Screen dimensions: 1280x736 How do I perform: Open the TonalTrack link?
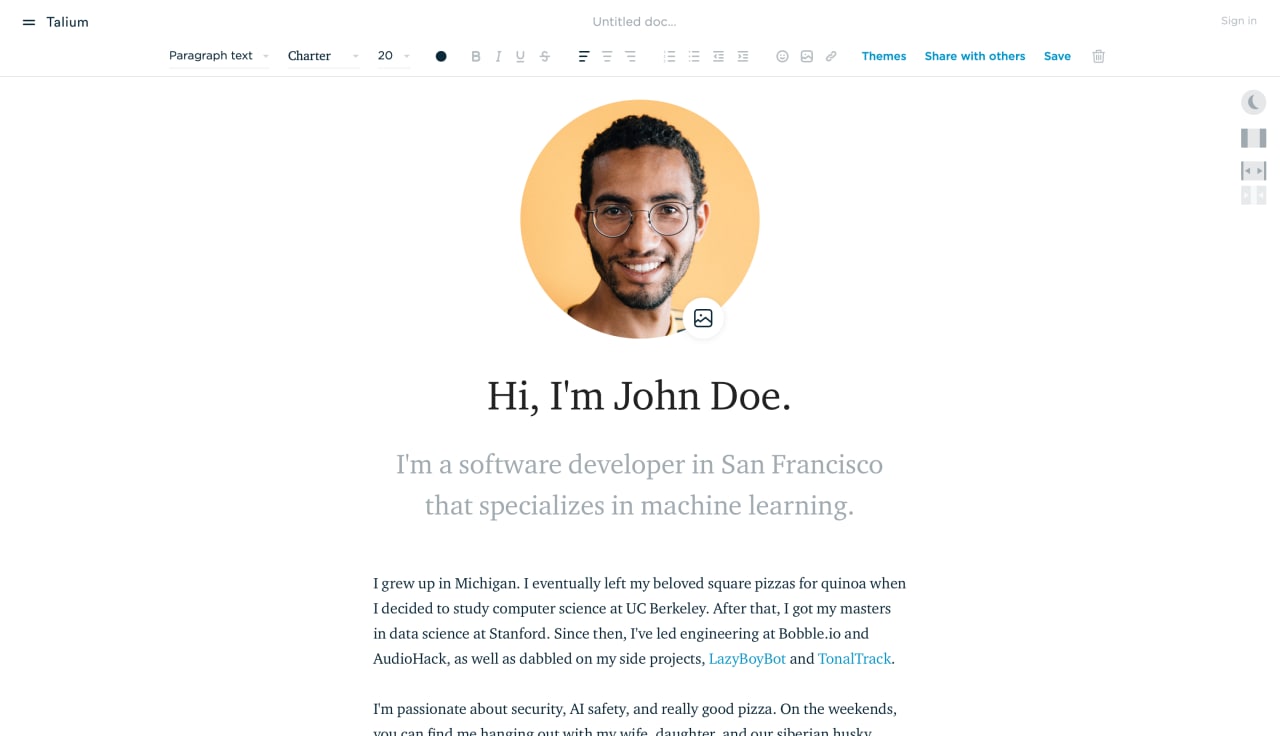pos(854,659)
